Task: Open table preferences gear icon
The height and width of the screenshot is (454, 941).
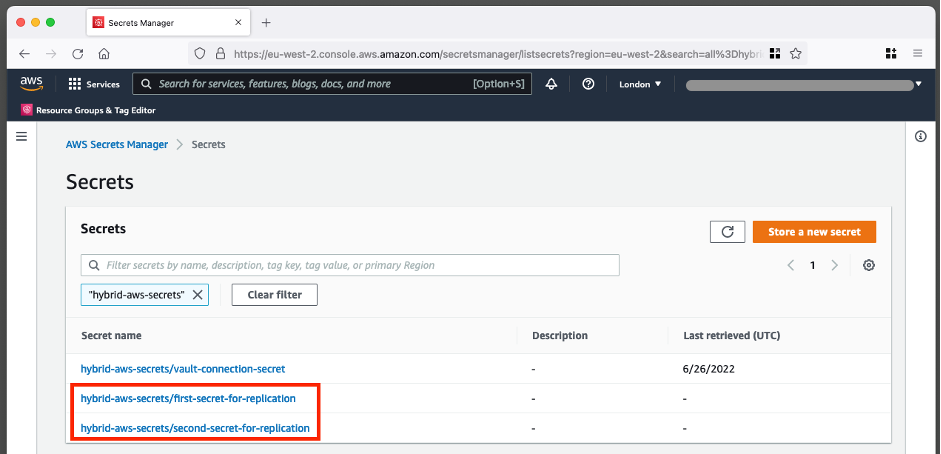Action: click(868, 265)
